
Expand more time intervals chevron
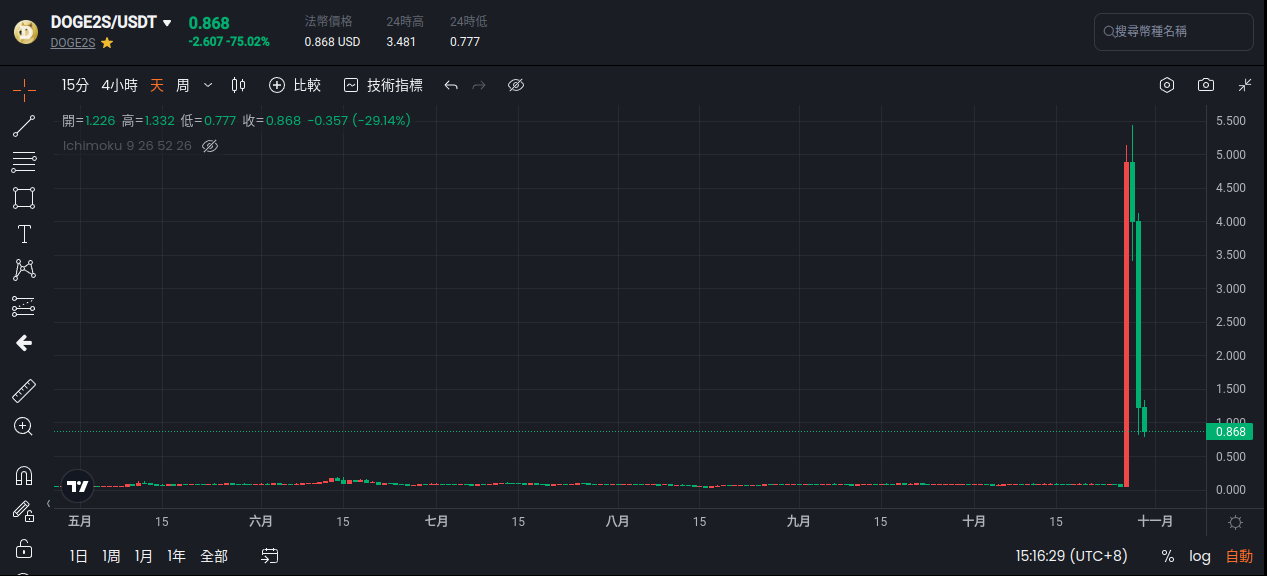coord(208,85)
